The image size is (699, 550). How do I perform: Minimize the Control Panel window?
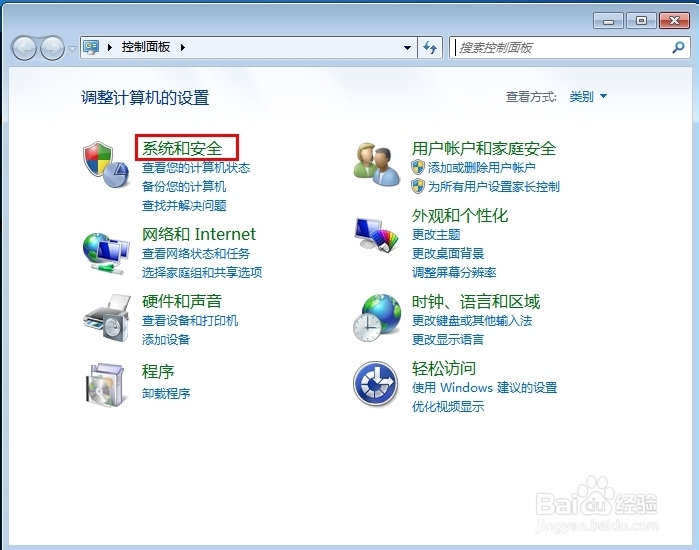[608, 21]
